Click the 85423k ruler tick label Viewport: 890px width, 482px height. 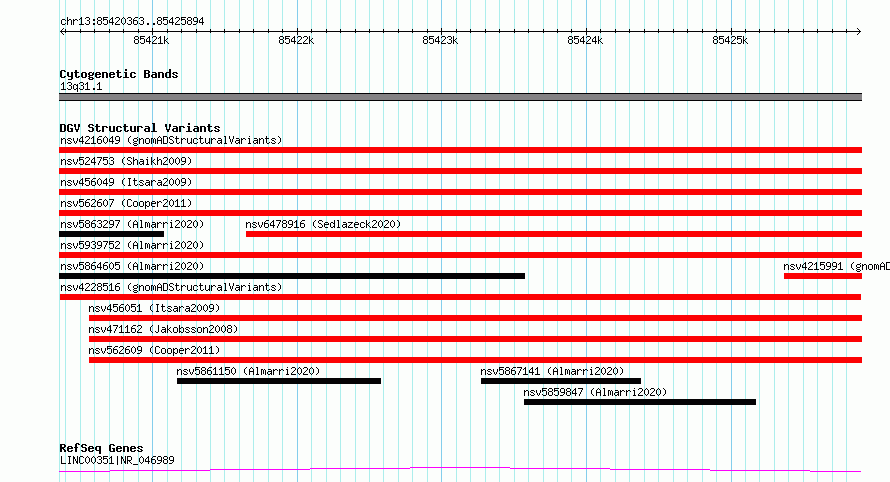(440, 40)
